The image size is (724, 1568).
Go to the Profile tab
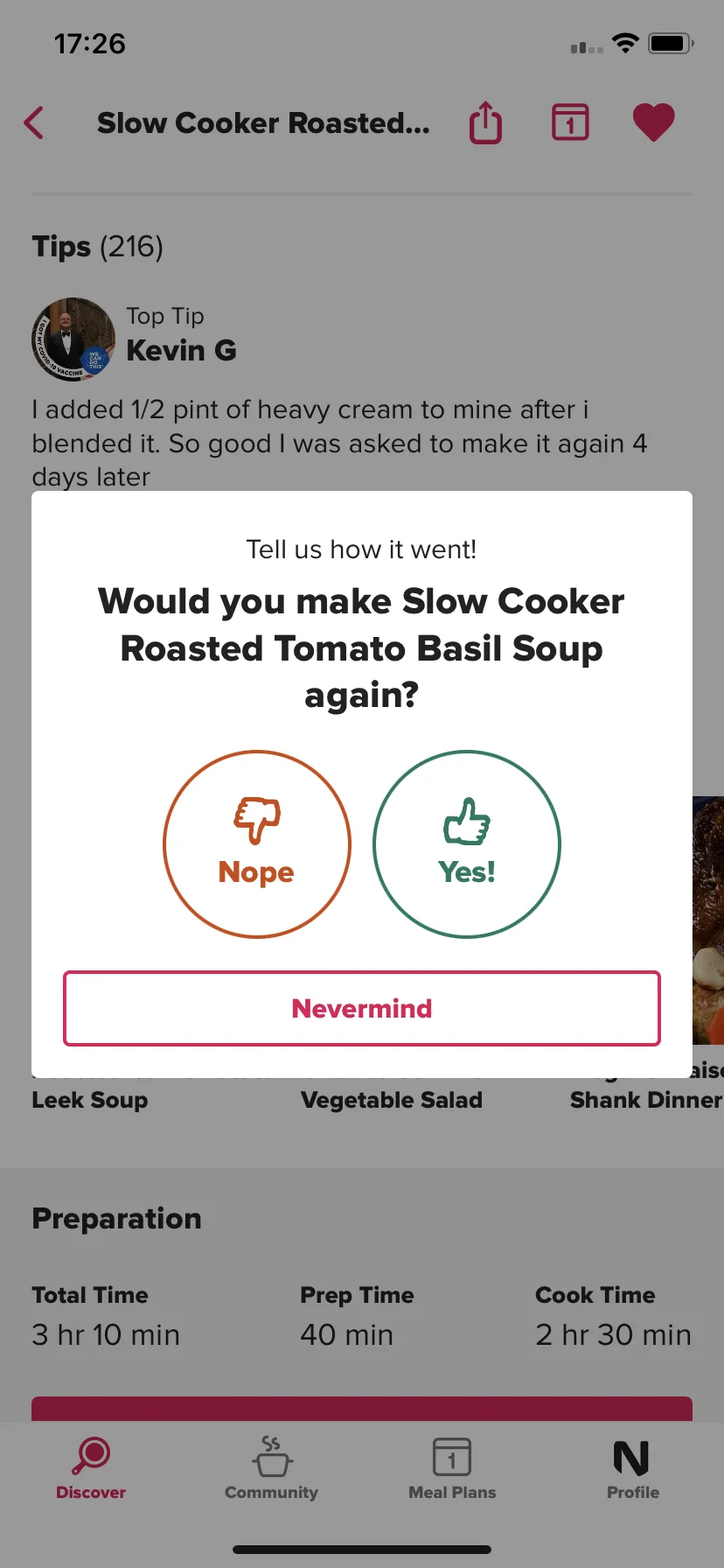(x=633, y=1469)
